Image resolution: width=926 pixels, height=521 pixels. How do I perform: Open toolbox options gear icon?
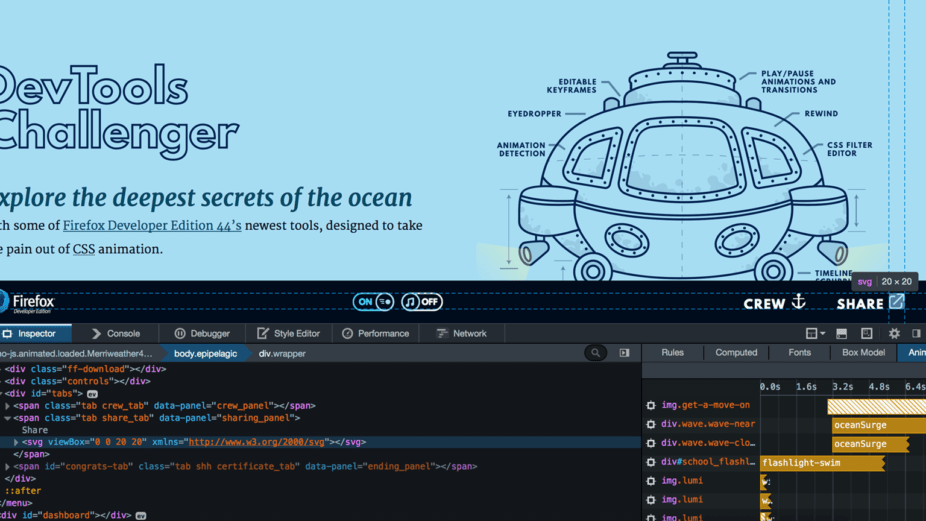(894, 334)
